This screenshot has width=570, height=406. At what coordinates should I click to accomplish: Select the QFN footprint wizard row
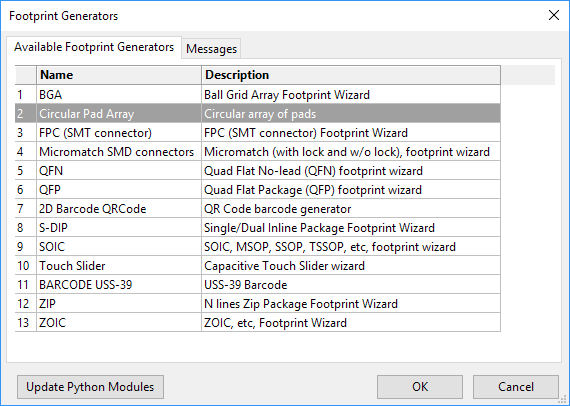tap(258, 171)
